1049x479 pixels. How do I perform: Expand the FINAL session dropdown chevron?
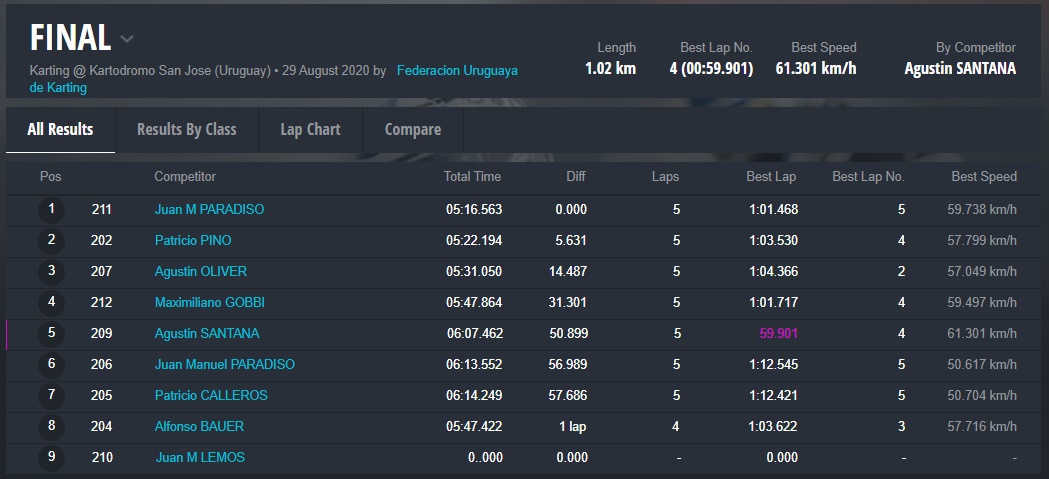point(127,40)
